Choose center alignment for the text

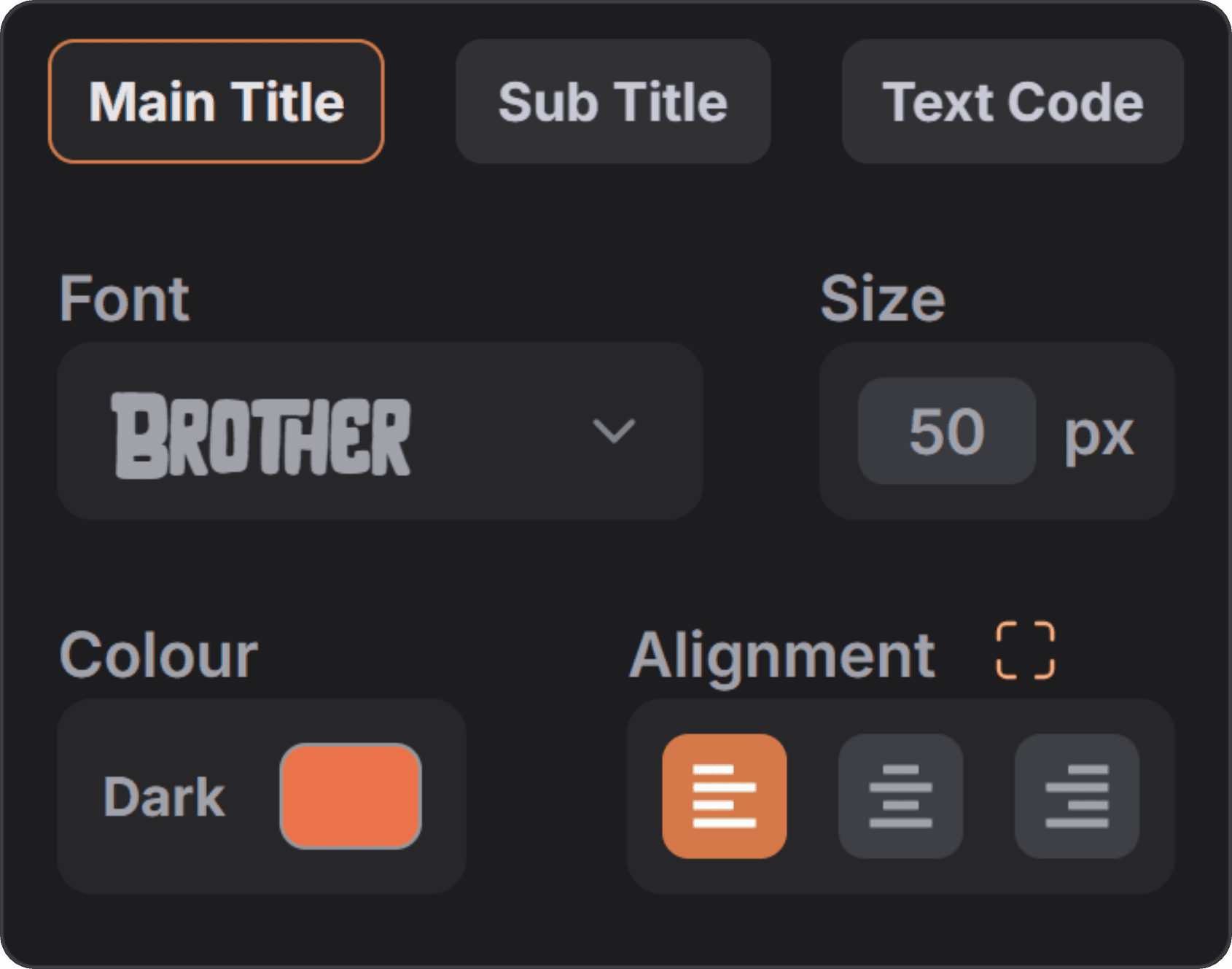tap(902, 795)
